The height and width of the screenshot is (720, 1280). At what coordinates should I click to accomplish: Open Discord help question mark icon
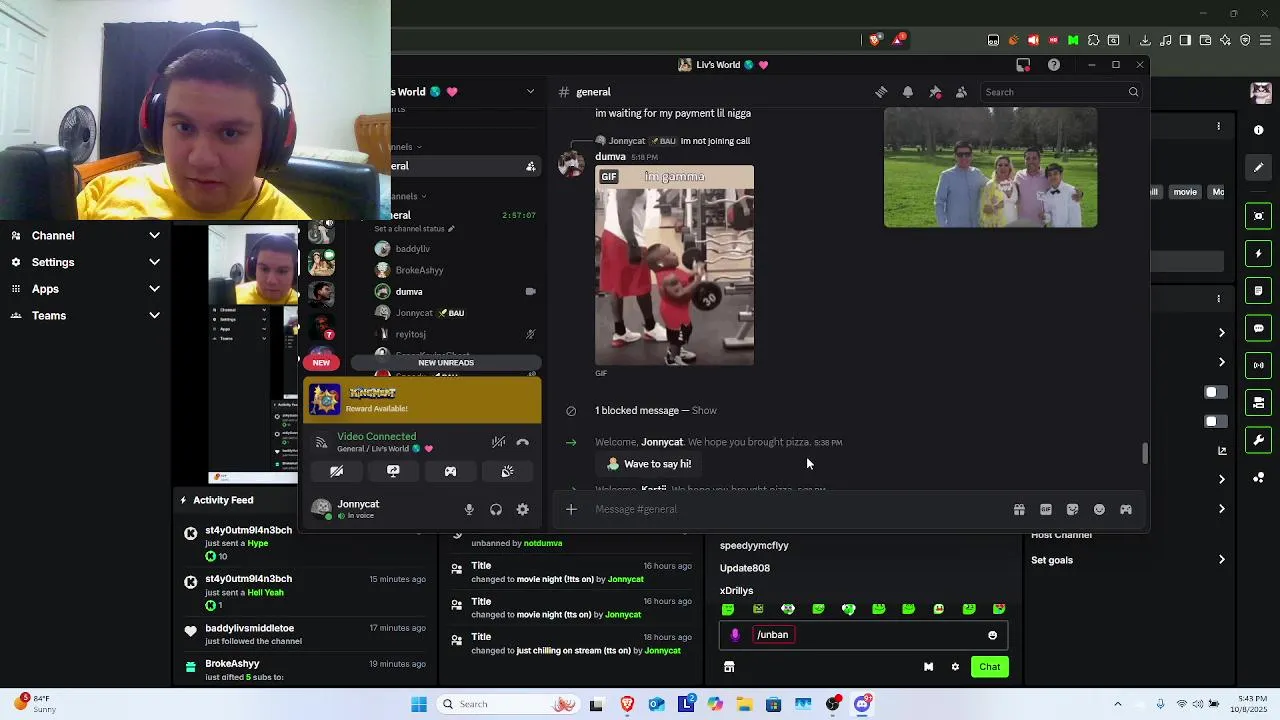coord(1054,65)
